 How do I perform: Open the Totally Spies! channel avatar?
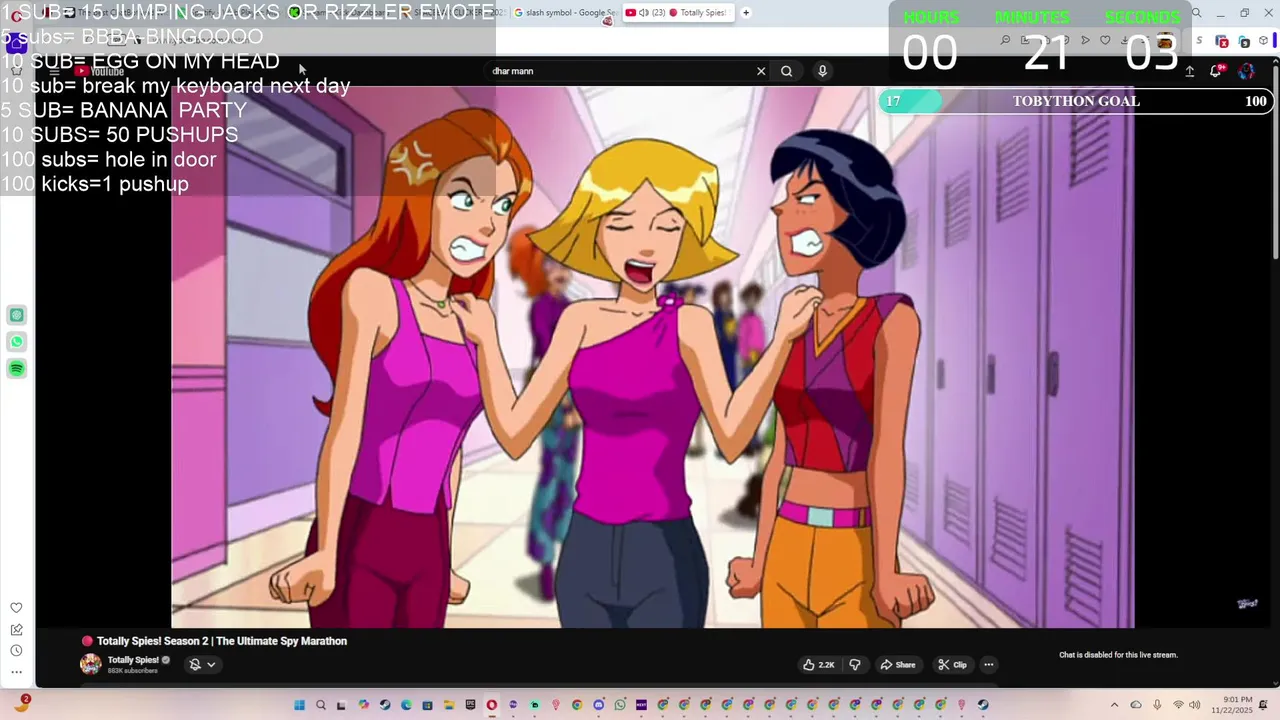[x=91, y=664]
